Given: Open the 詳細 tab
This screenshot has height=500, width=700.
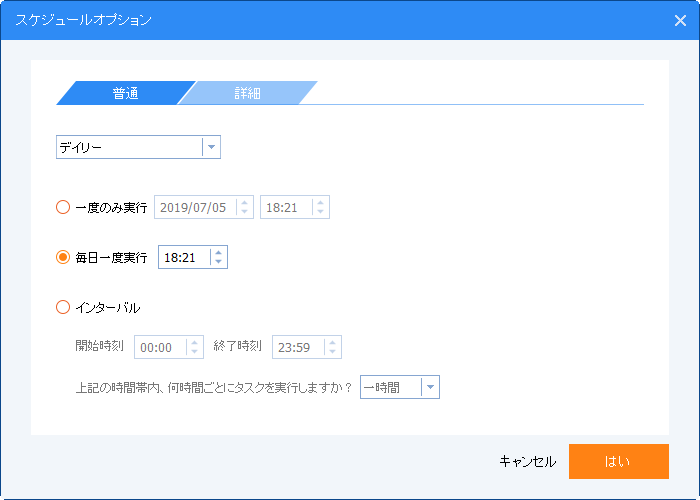Looking at the screenshot, I should tap(248, 93).
